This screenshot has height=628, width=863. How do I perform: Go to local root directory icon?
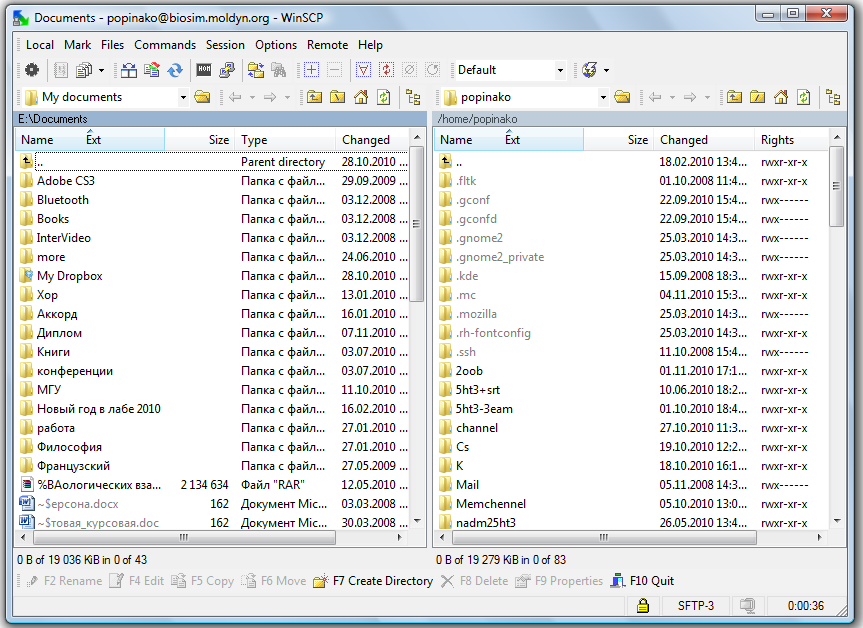[x=337, y=97]
